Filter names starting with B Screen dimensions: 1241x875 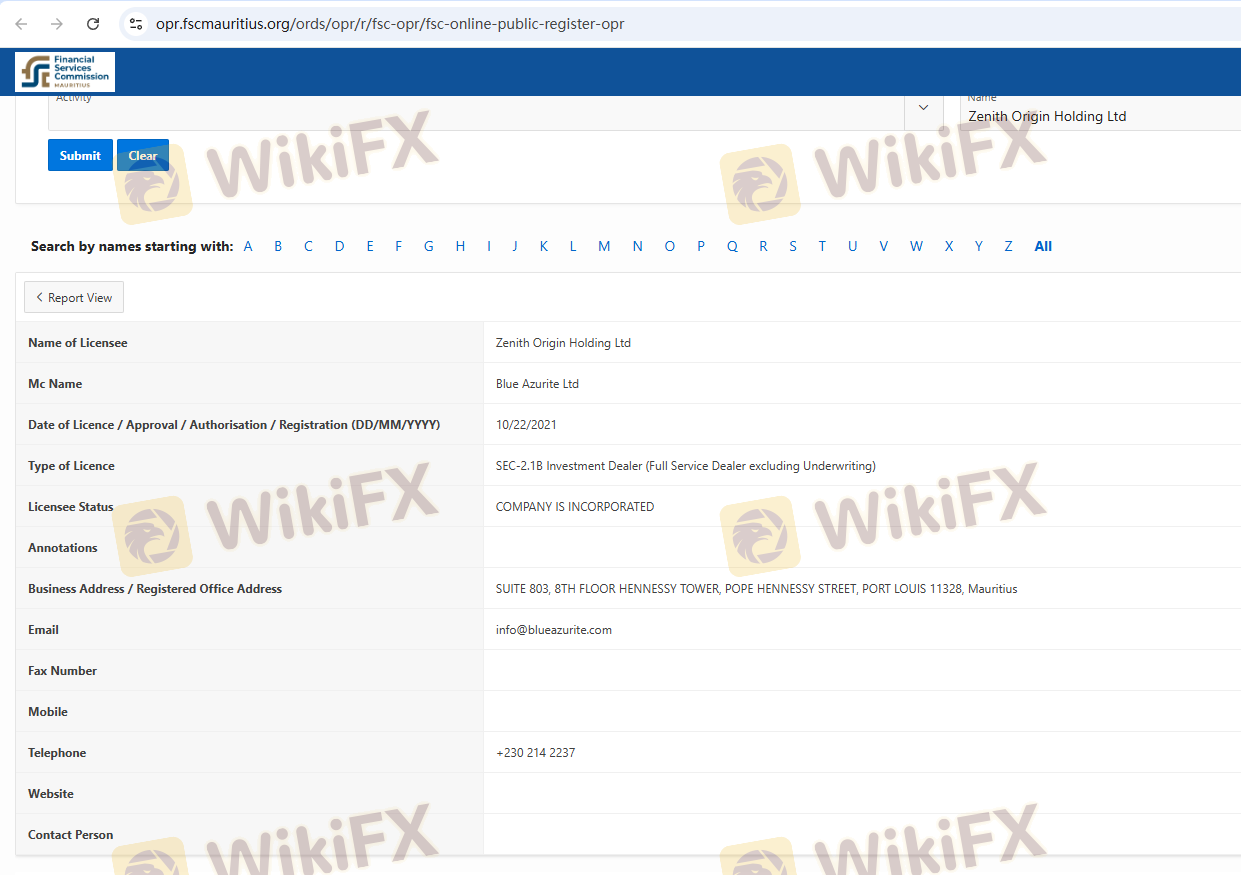(x=278, y=246)
